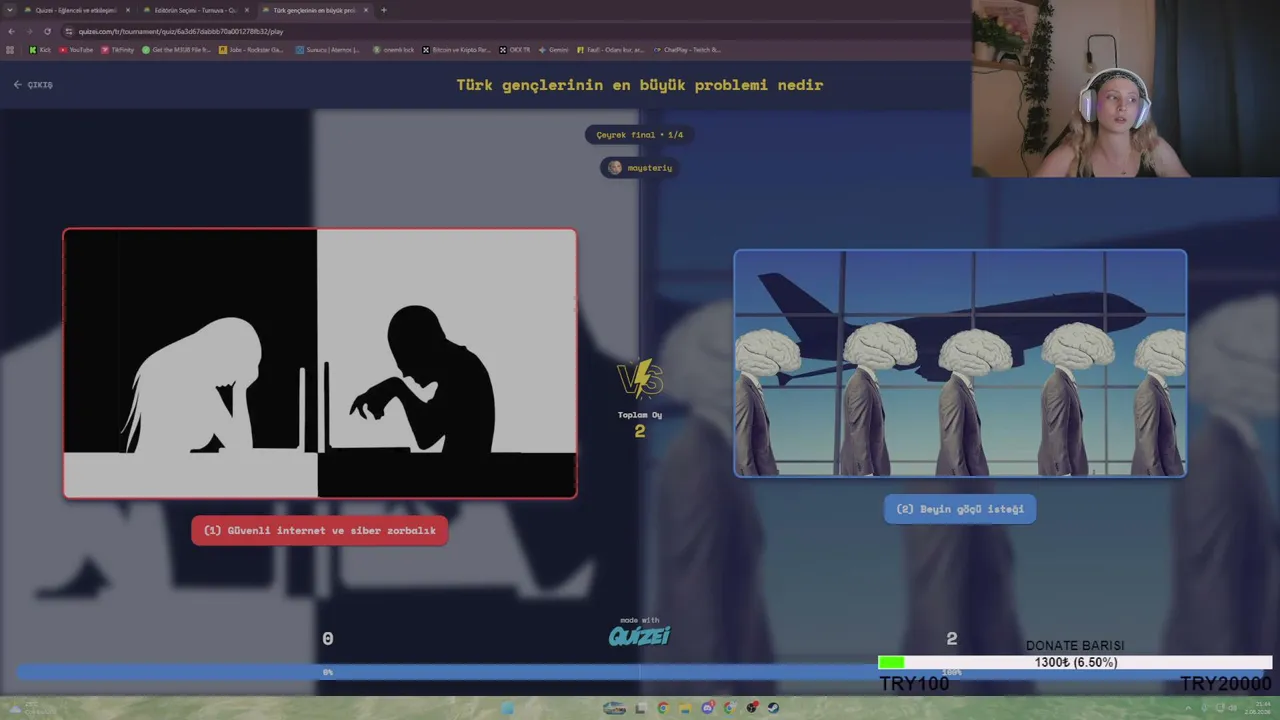Click the VS lightning emblem

click(x=640, y=379)
